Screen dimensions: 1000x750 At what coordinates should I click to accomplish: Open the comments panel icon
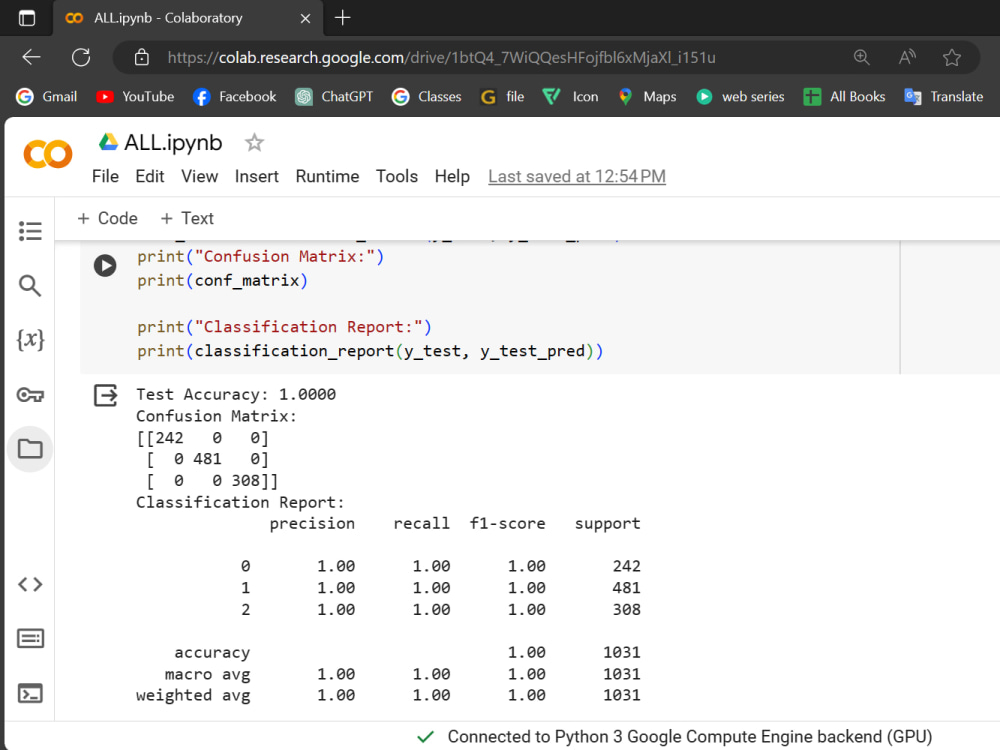30,637
